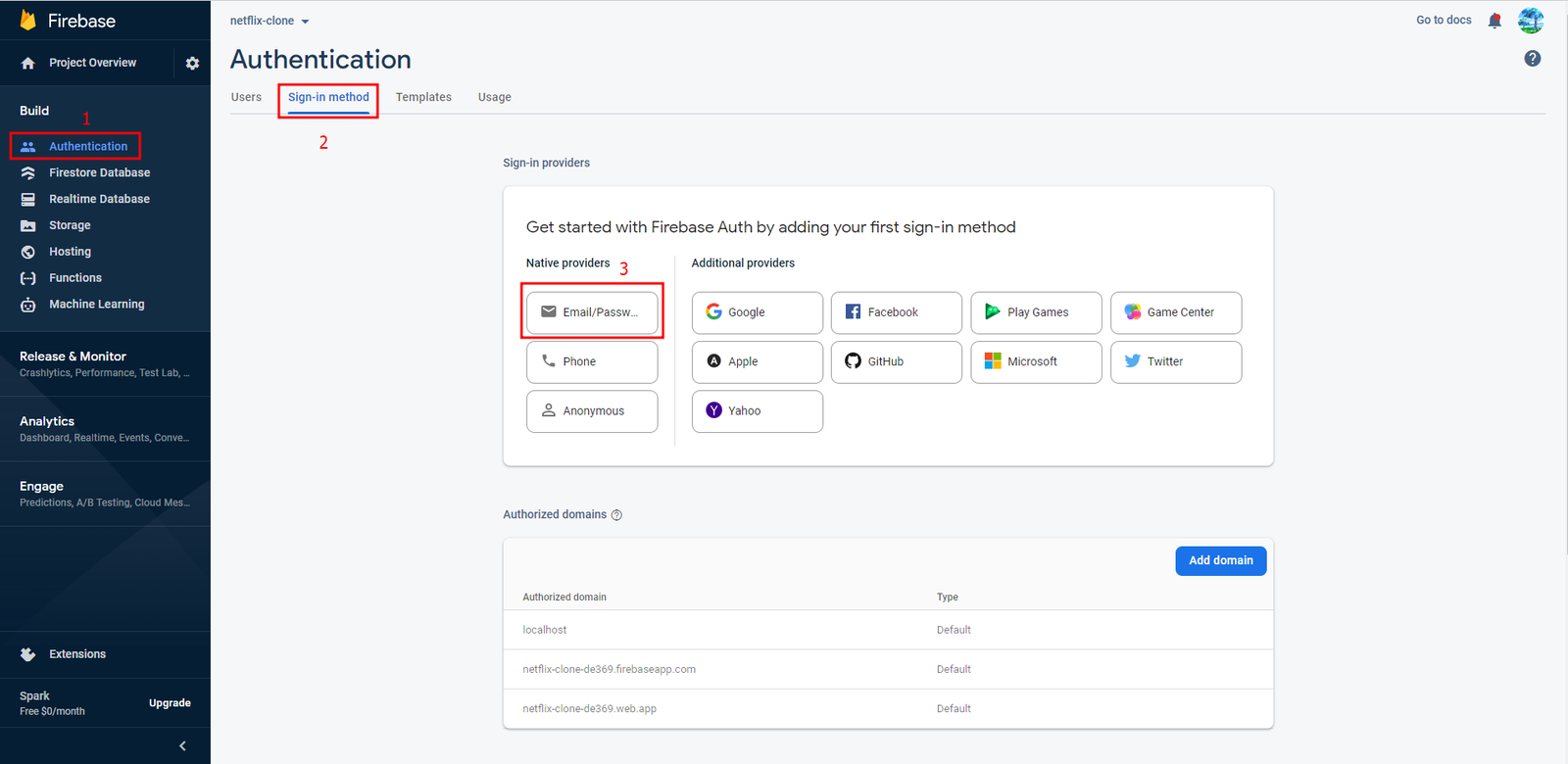The image size is (1568, 764).
Task: Open Hosting in sidebar
Action: 70,252
